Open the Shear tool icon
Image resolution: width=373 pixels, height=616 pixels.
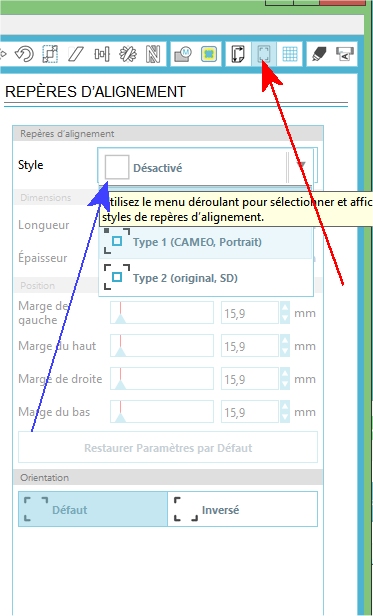(76, 53)
